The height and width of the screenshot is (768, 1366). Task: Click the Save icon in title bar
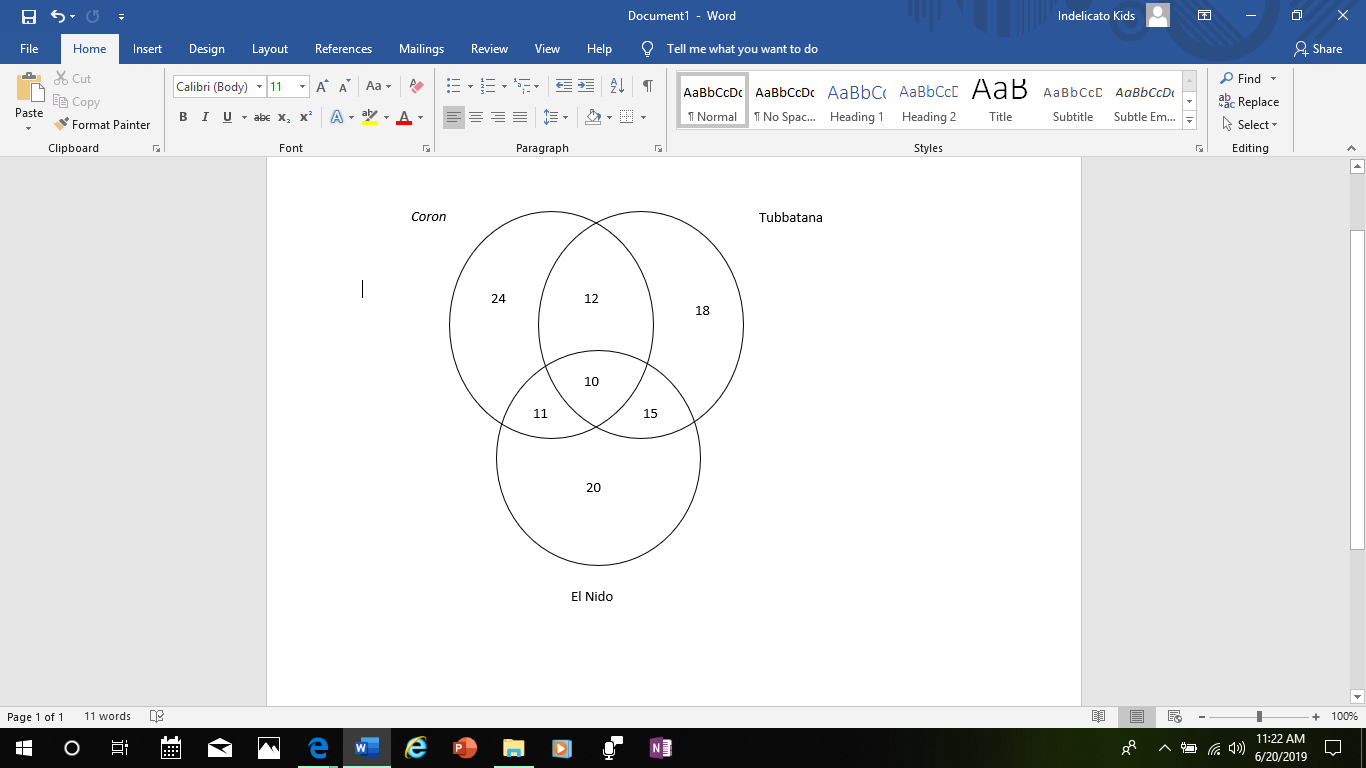click(x=28, y=16)
